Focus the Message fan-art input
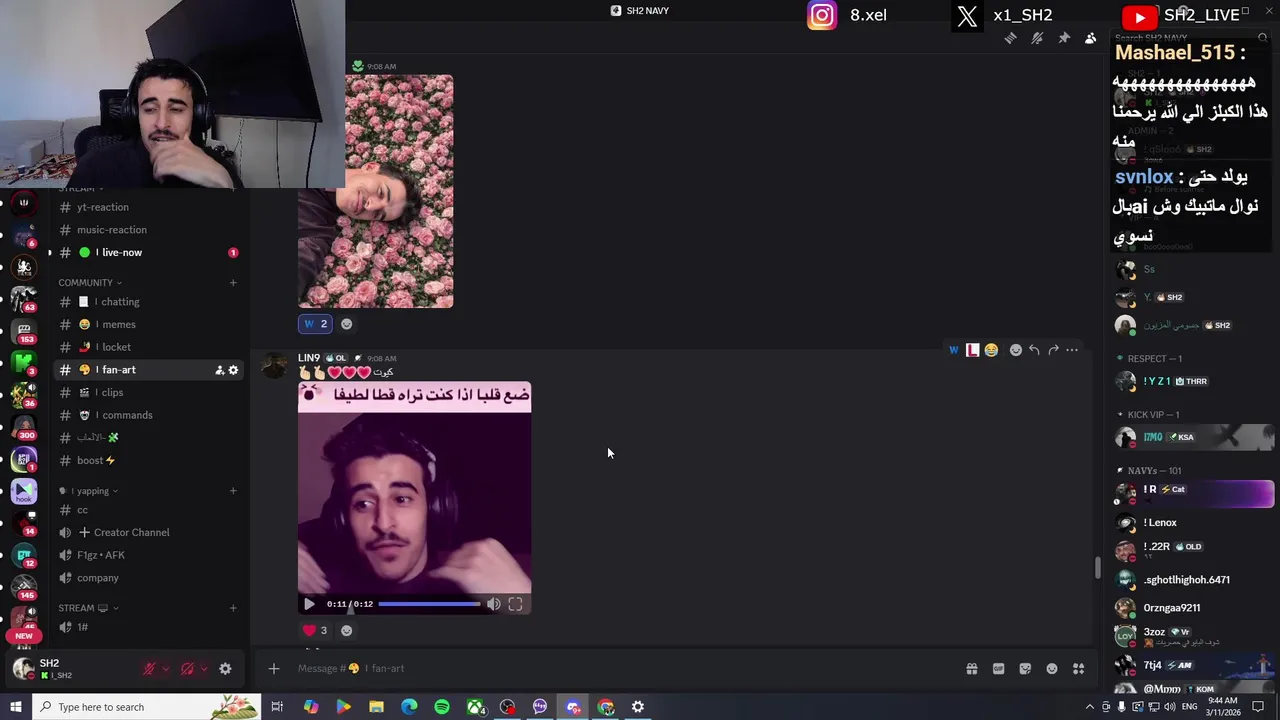 [620, 669]
